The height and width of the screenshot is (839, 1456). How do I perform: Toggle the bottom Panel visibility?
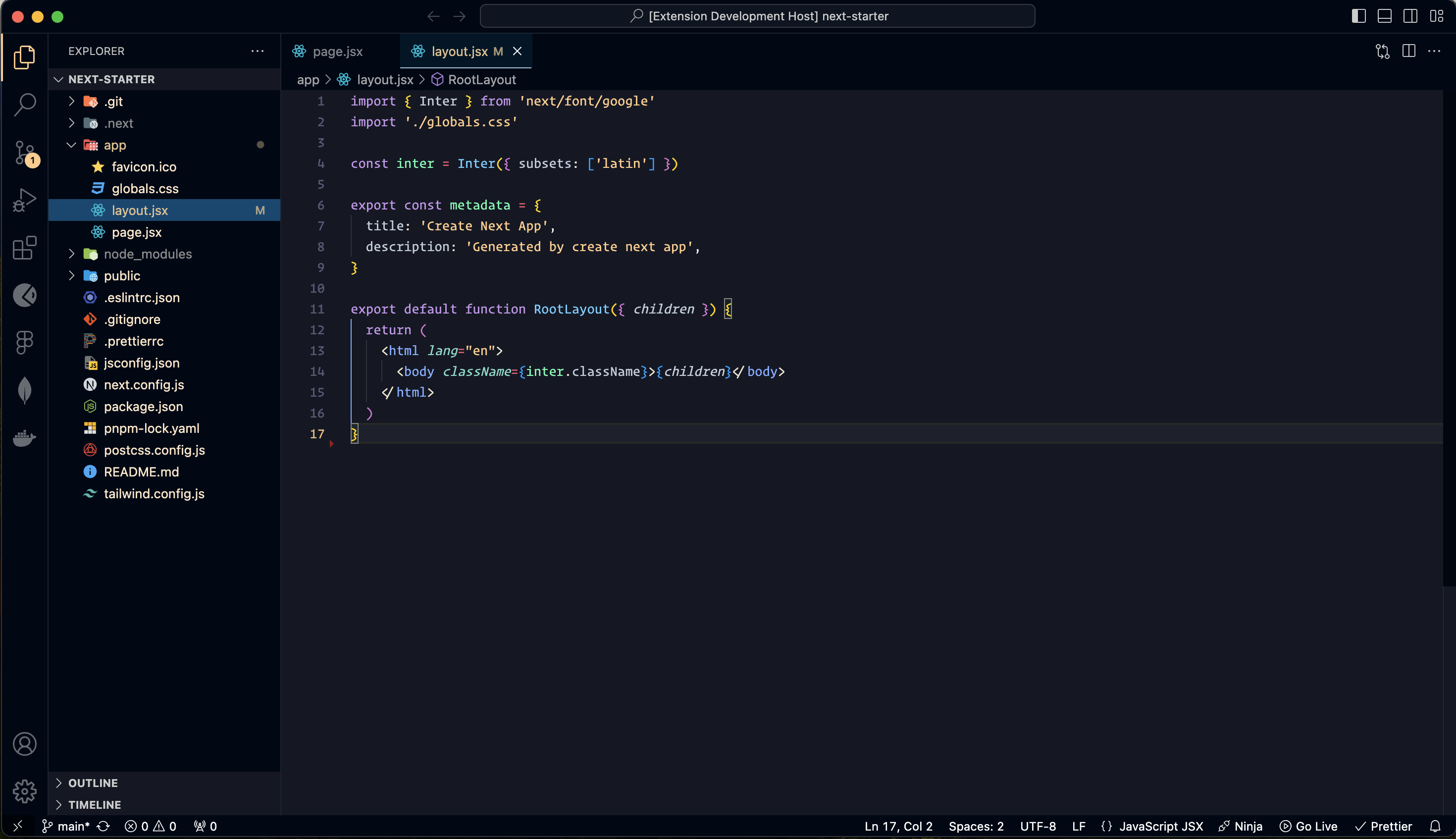coord(1385,16)
